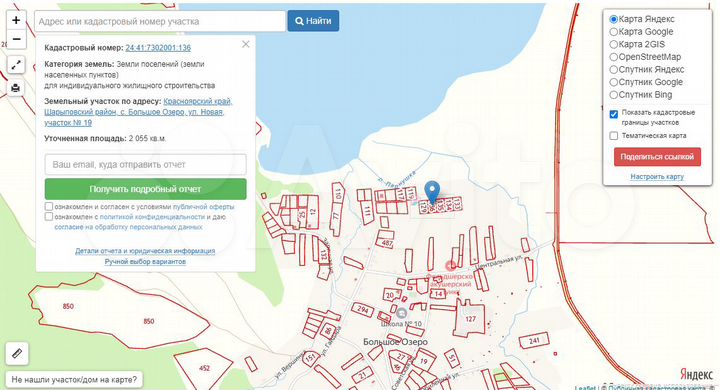Click the Школа № 10 map icon
The height and width of the screenshot is (390, 720).
coord(402,313)
